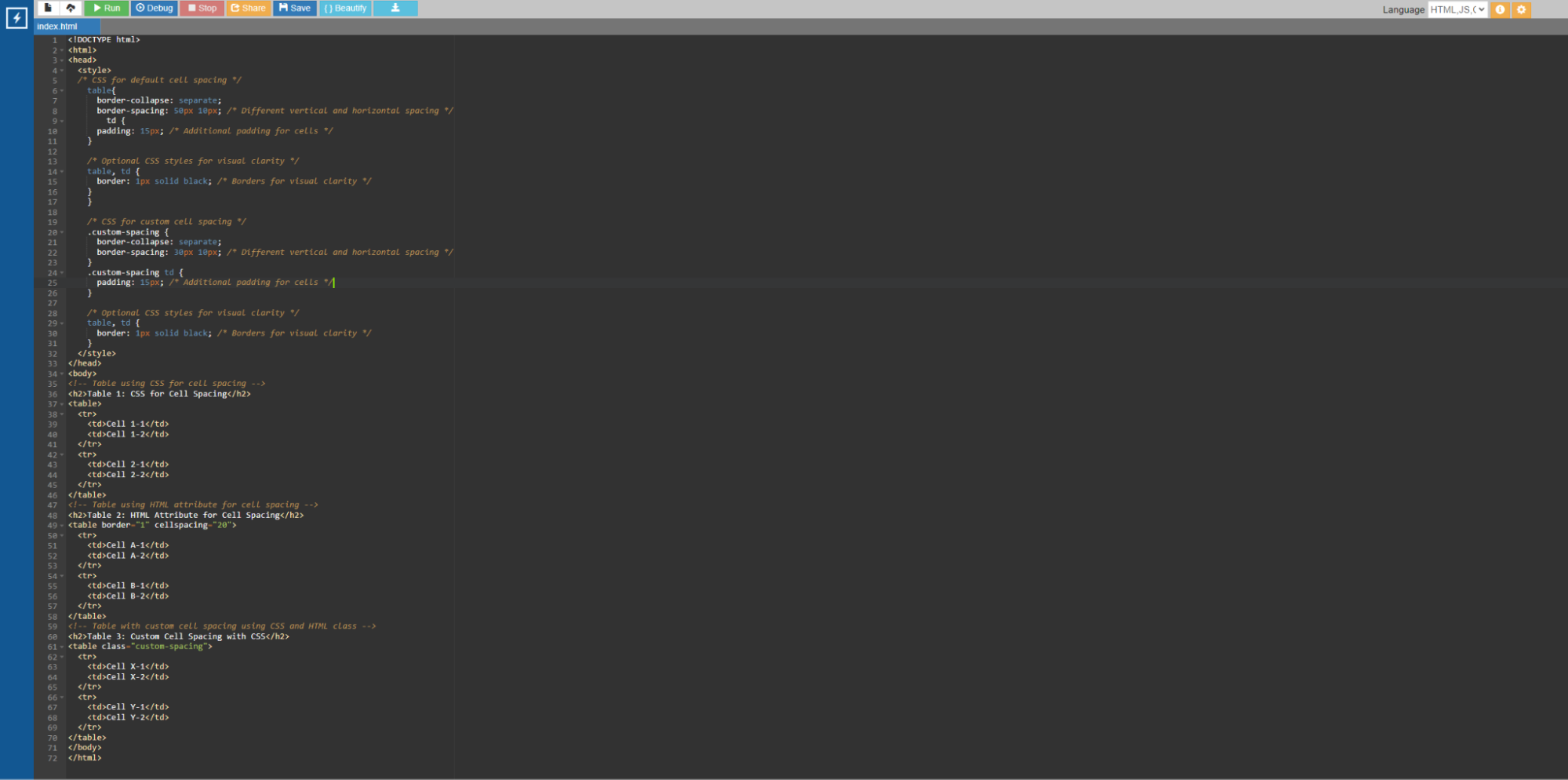
Task: Collapse the <tr> block on line 42
Action: [62, 455]
